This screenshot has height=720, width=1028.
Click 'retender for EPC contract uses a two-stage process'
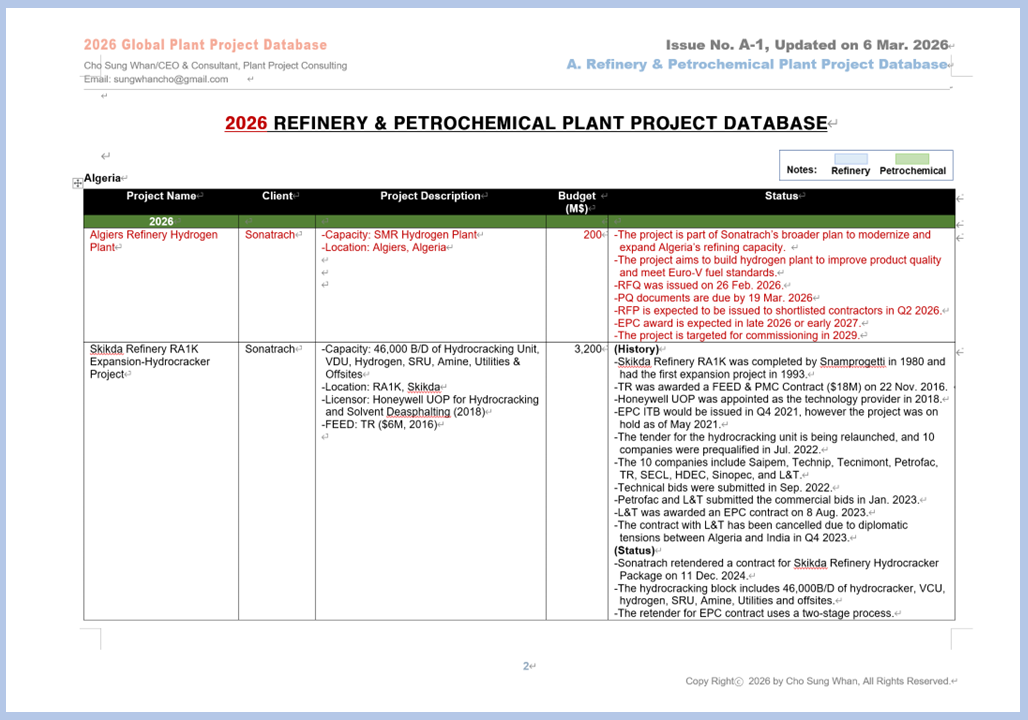(x=754, y=614)
